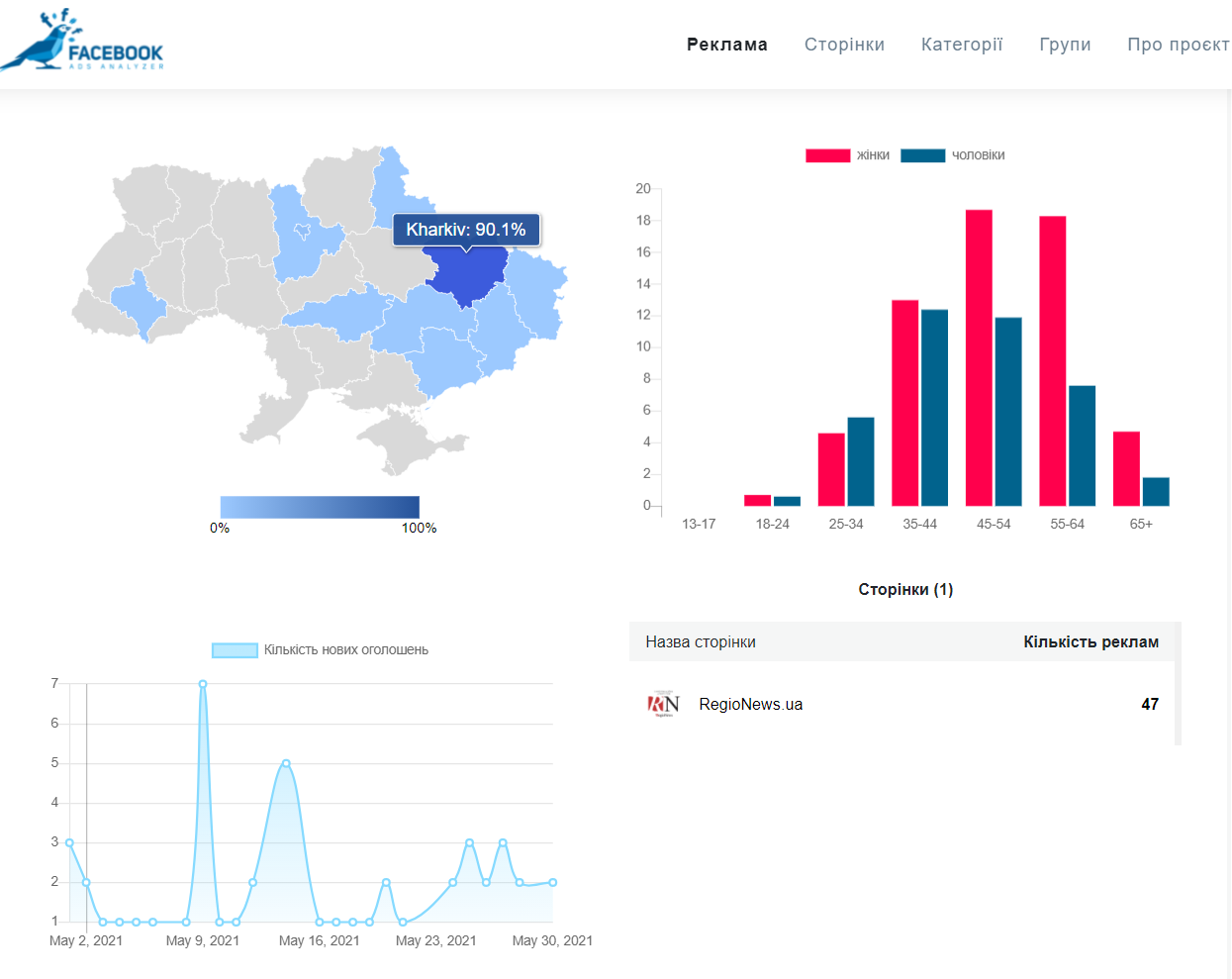Click the Facebook Ads Analyzer bird logo

pos(81,42)
